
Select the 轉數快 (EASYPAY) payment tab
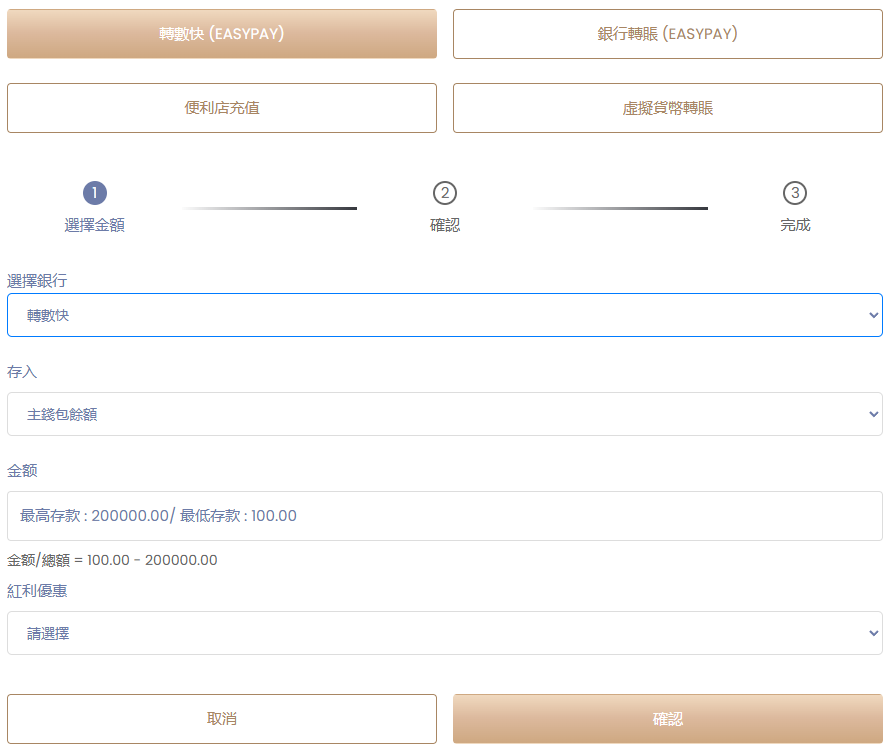pos(222,34)
